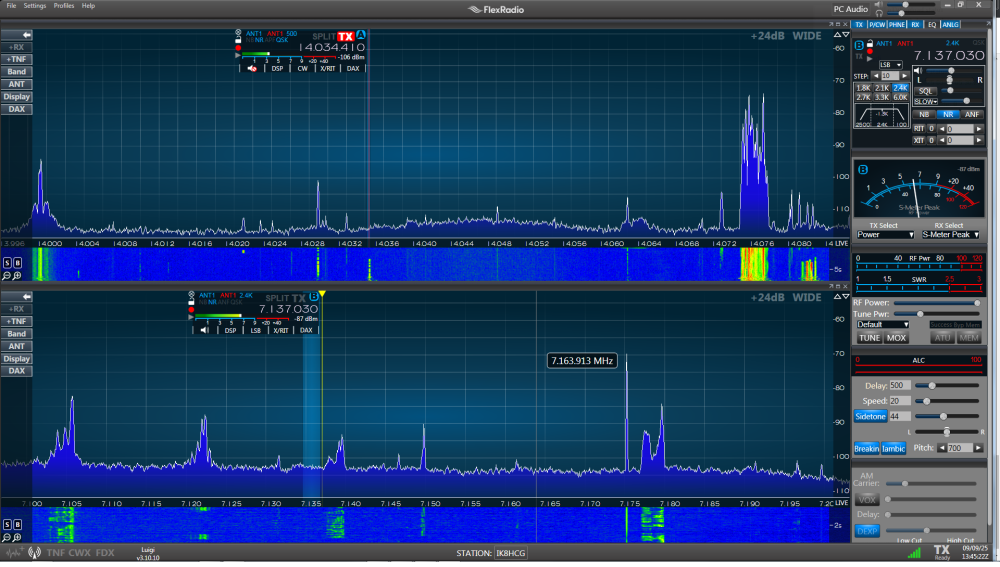Screen dimensions: 1000x567
Task: Click the antenna tower icon in status bar
Action: pyautogui.click(x=34, y=552)
